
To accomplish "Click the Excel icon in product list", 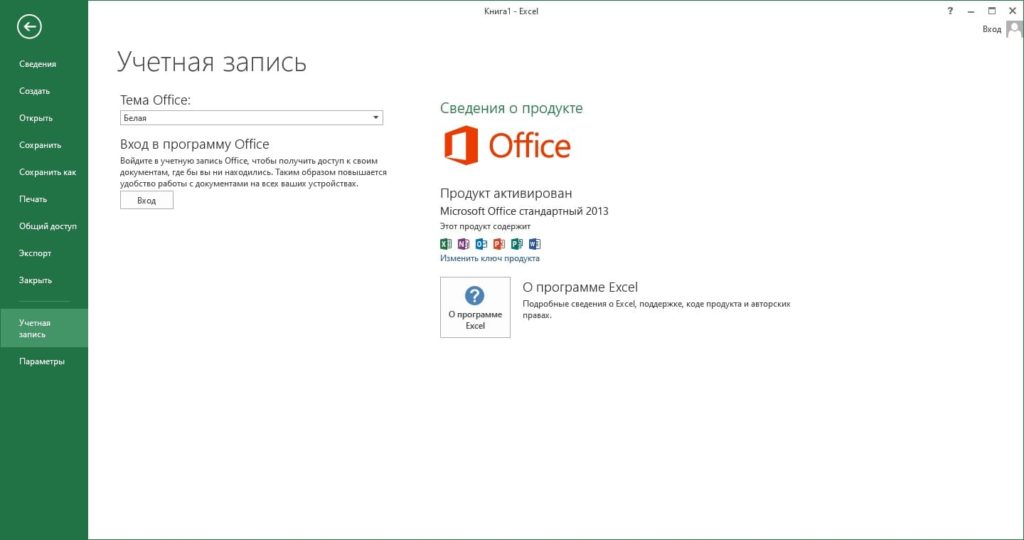I will click(446, 244).
